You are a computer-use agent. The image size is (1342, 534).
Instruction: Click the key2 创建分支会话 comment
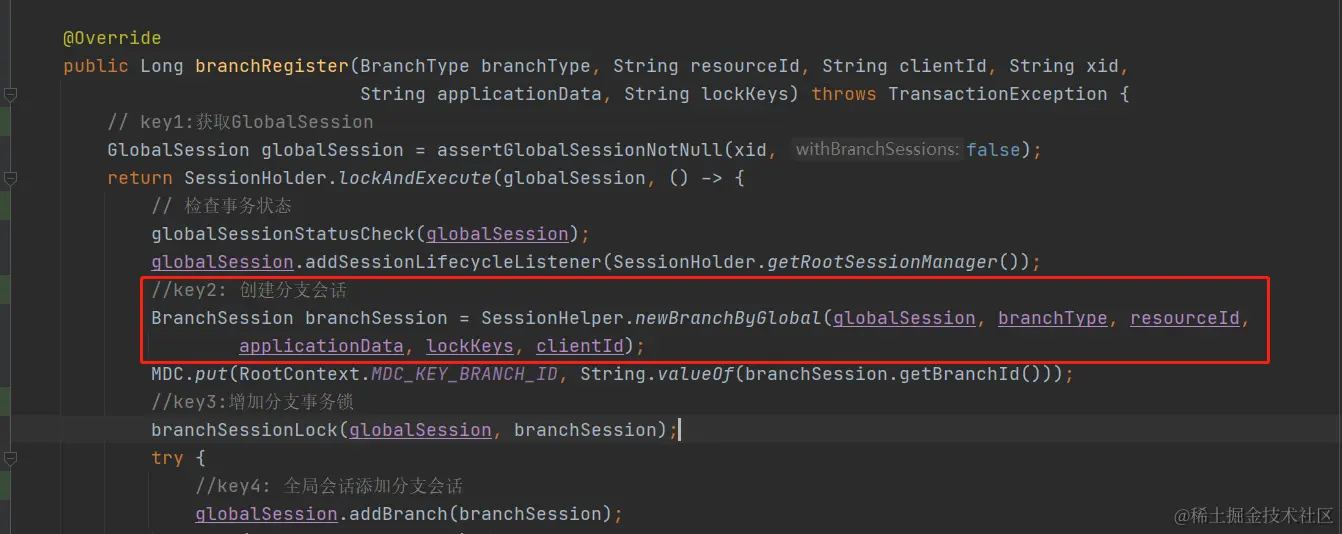click(249, 290)
